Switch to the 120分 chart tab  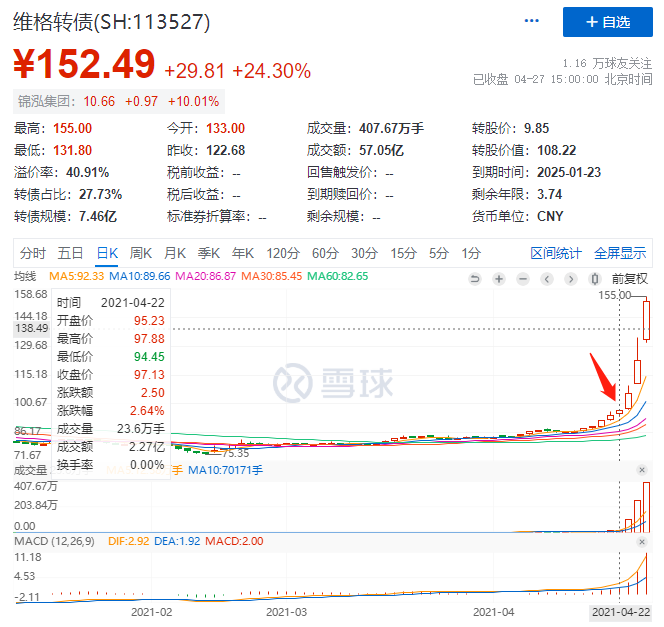pos(283,253)
